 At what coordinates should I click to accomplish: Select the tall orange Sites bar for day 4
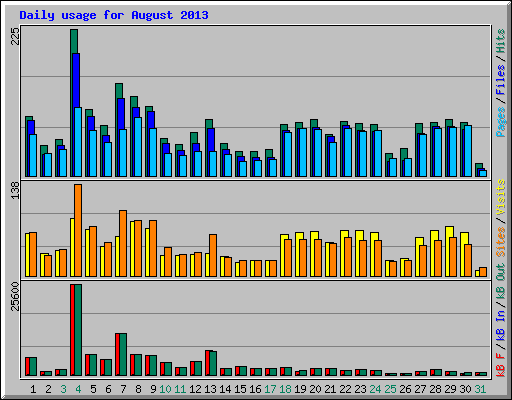[78, 230]
